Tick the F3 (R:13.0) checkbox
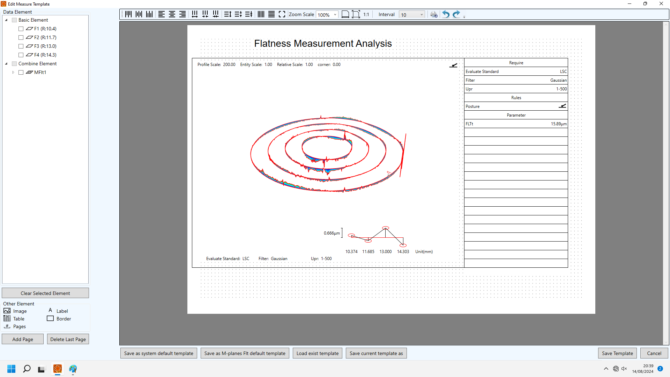Viewport: 670px width, 377px height. click(x=21, y=46)
